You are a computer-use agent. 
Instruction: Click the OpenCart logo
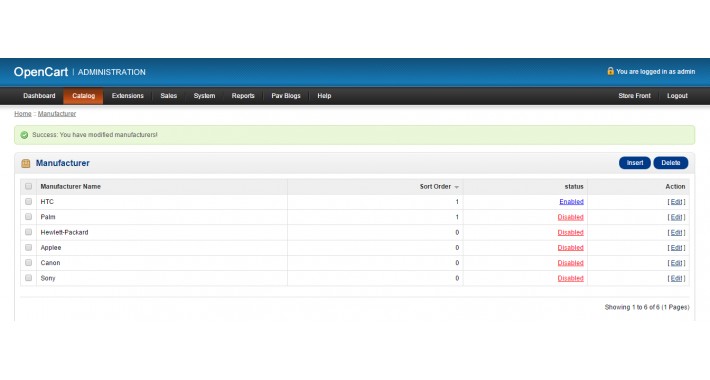41,72
